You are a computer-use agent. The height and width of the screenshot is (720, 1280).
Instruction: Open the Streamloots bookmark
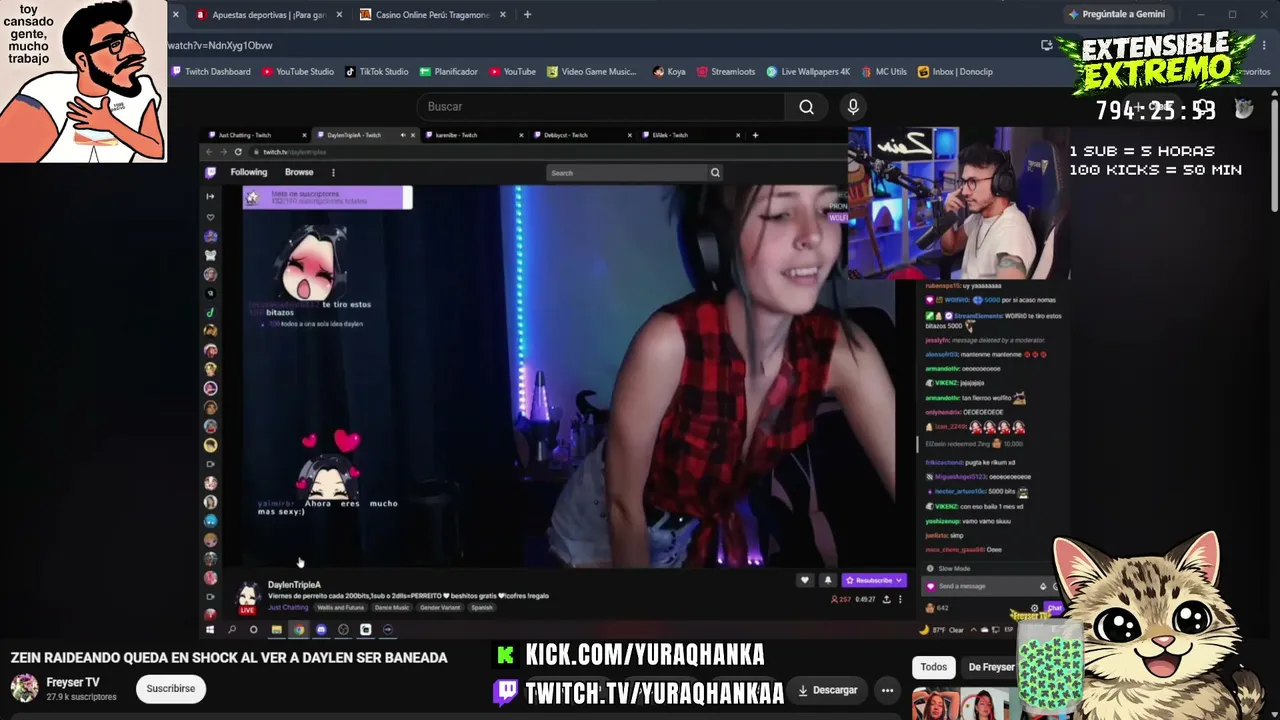[x=726, y=72]
